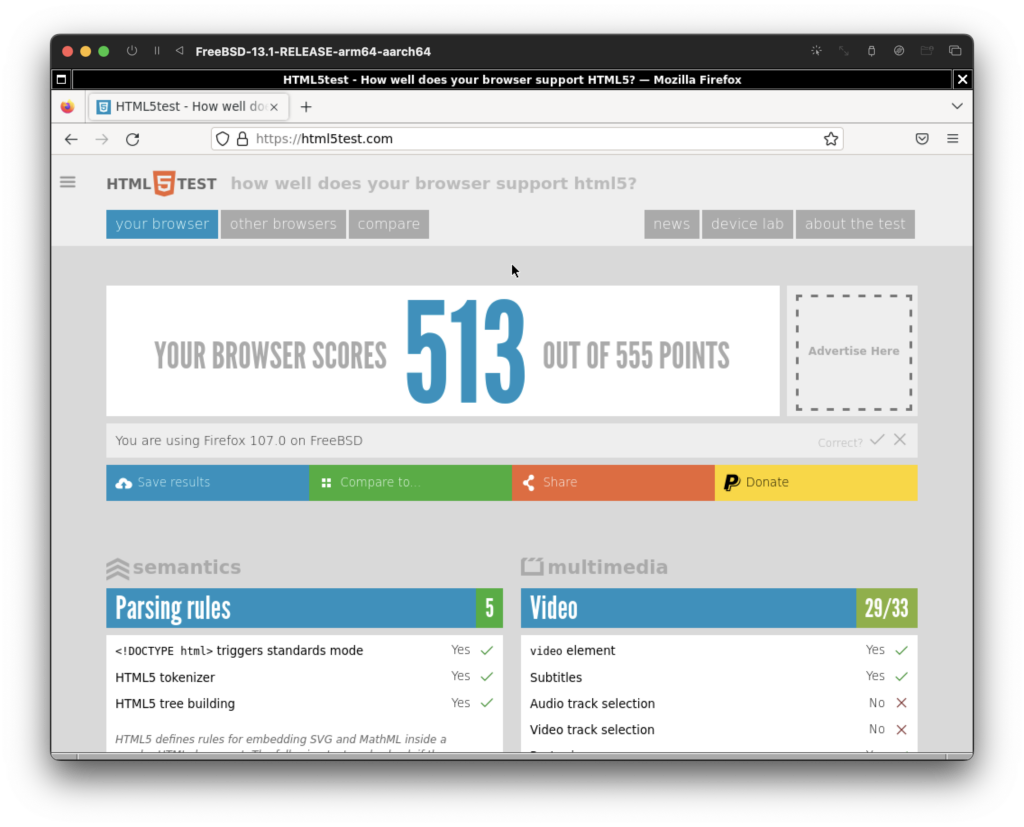Open the Firefox application menu
This screenshot has width=1024, height=827.
click(953, 138)
